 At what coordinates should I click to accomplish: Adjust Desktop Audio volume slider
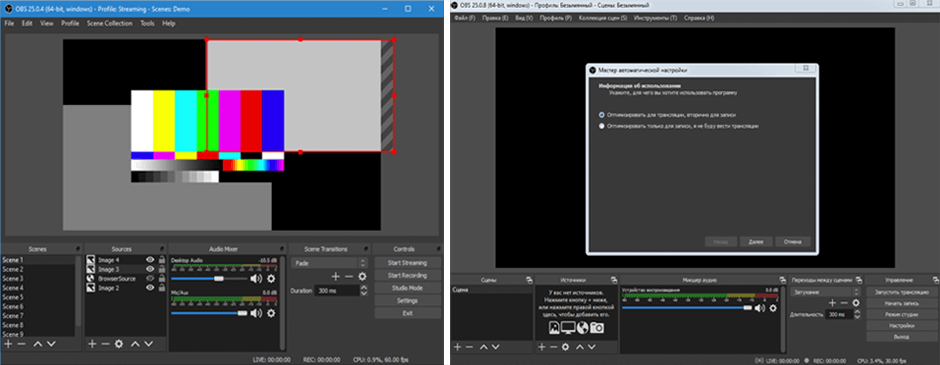click(209, 279)
